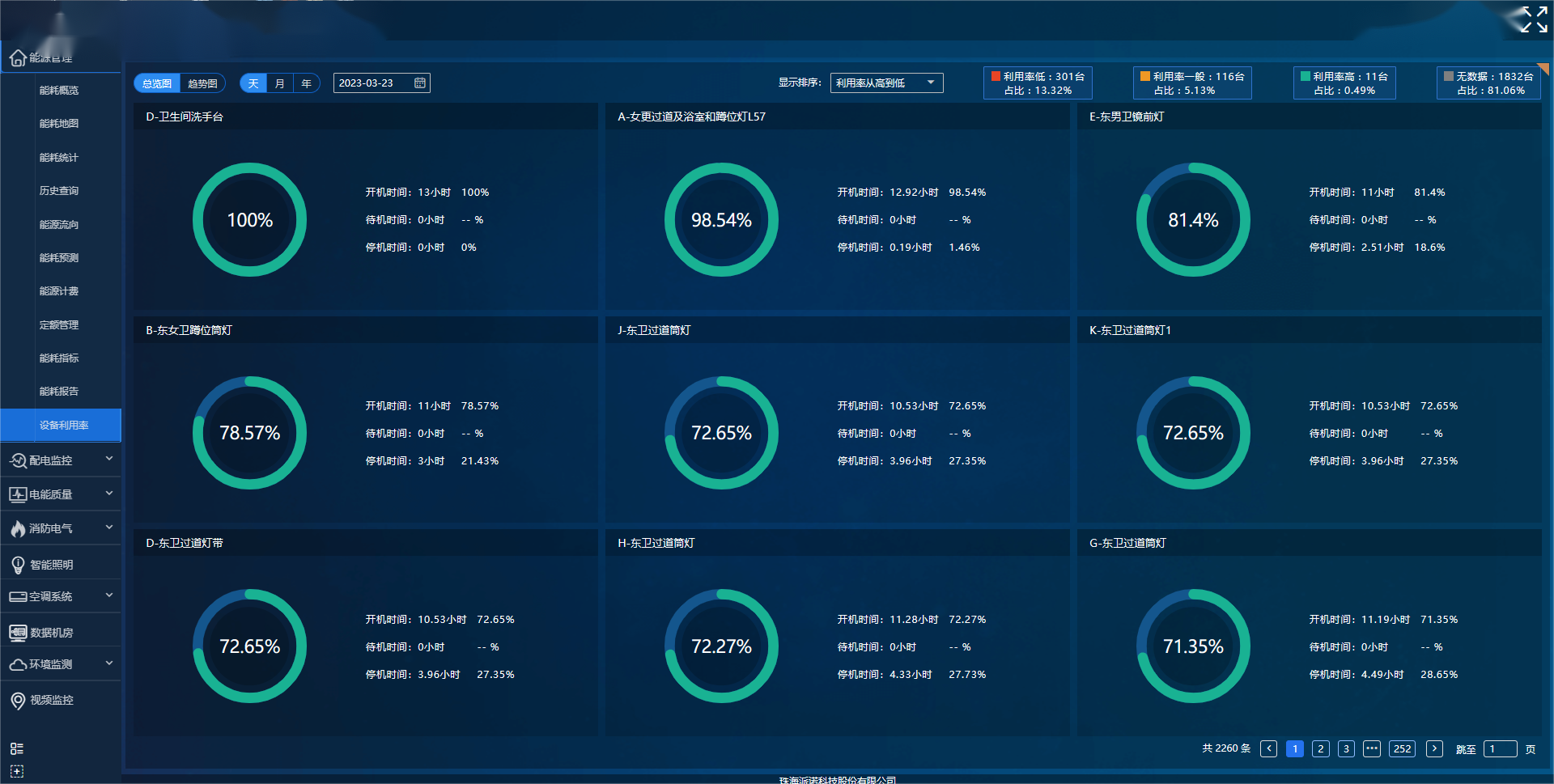
Task: Go to page 2 of results
Action: pos(1320,749)
